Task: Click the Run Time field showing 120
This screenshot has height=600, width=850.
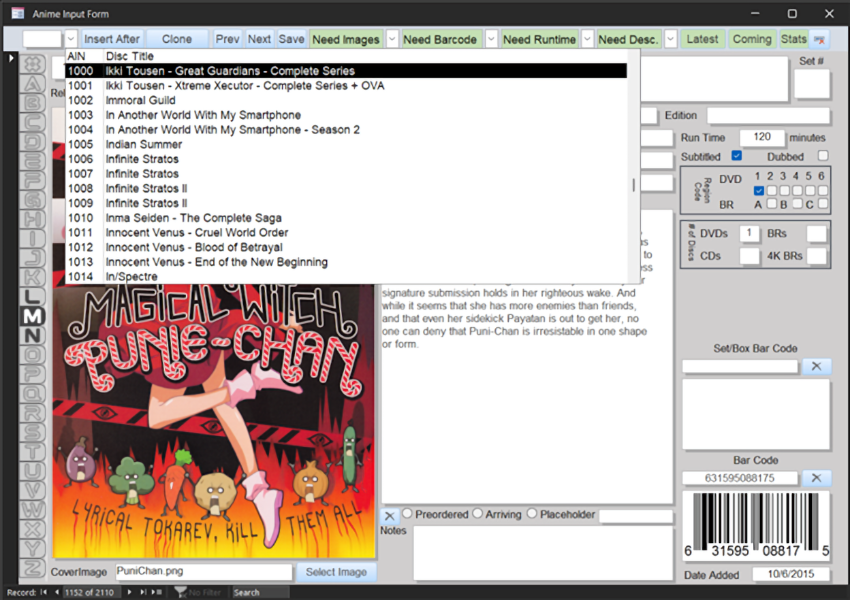Action: pyautogui.click(x=762, y=137)
